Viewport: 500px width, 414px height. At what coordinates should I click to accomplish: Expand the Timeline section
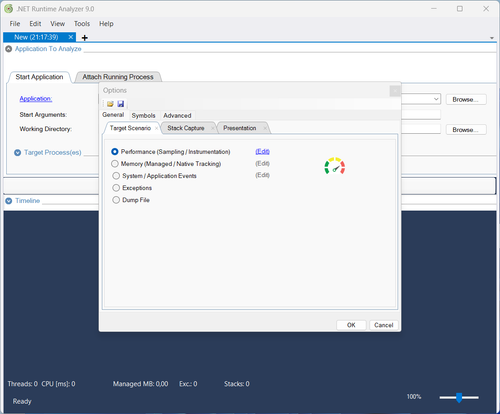click(x=9, y=201)
